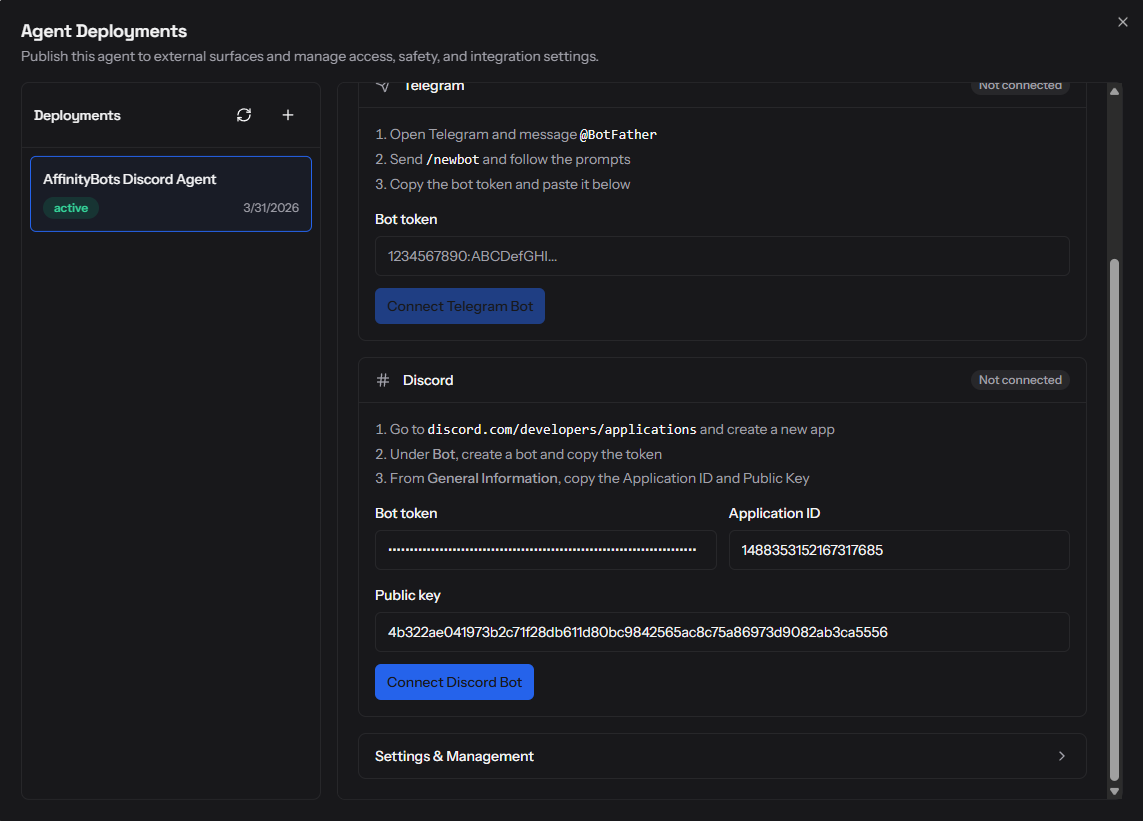This screenshot has width=1143, height=821.
Task: Click the Application ID field showing 1488353152167317685
Action: tap(898, 550)
